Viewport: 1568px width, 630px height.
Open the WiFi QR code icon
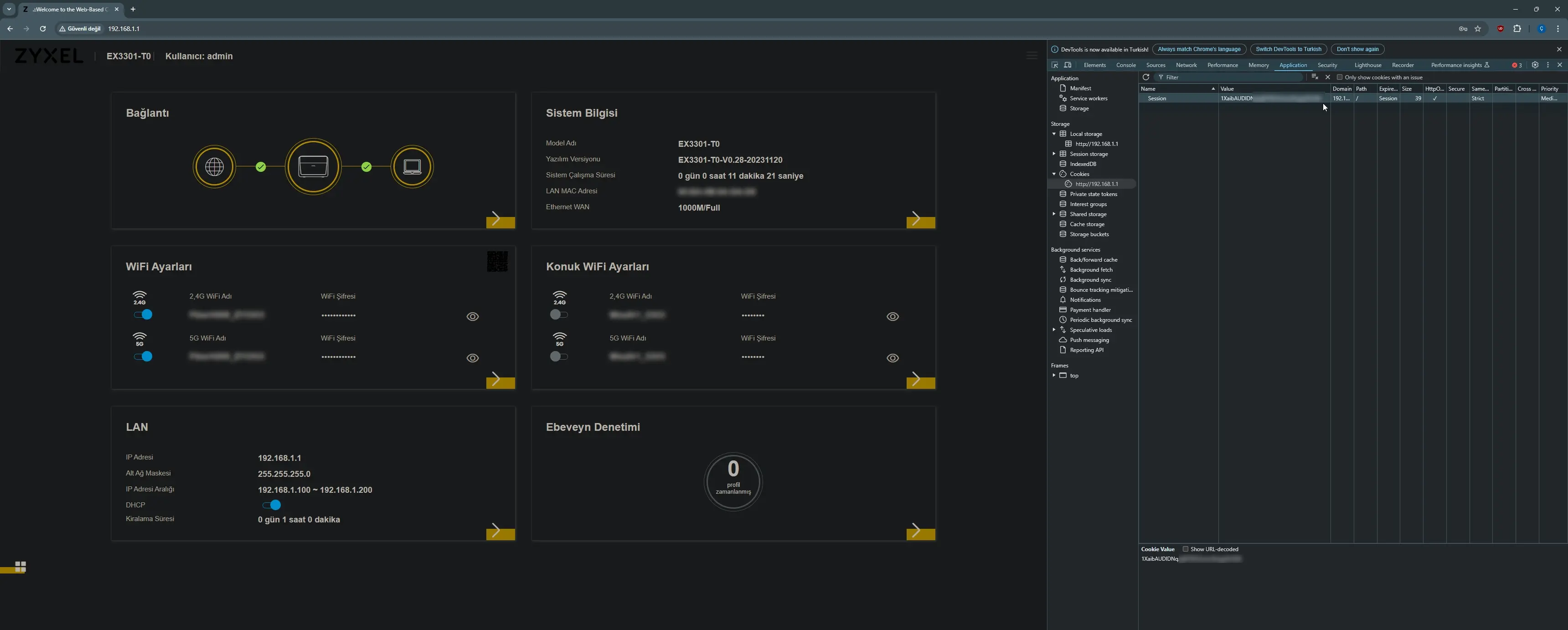point(497,262)
